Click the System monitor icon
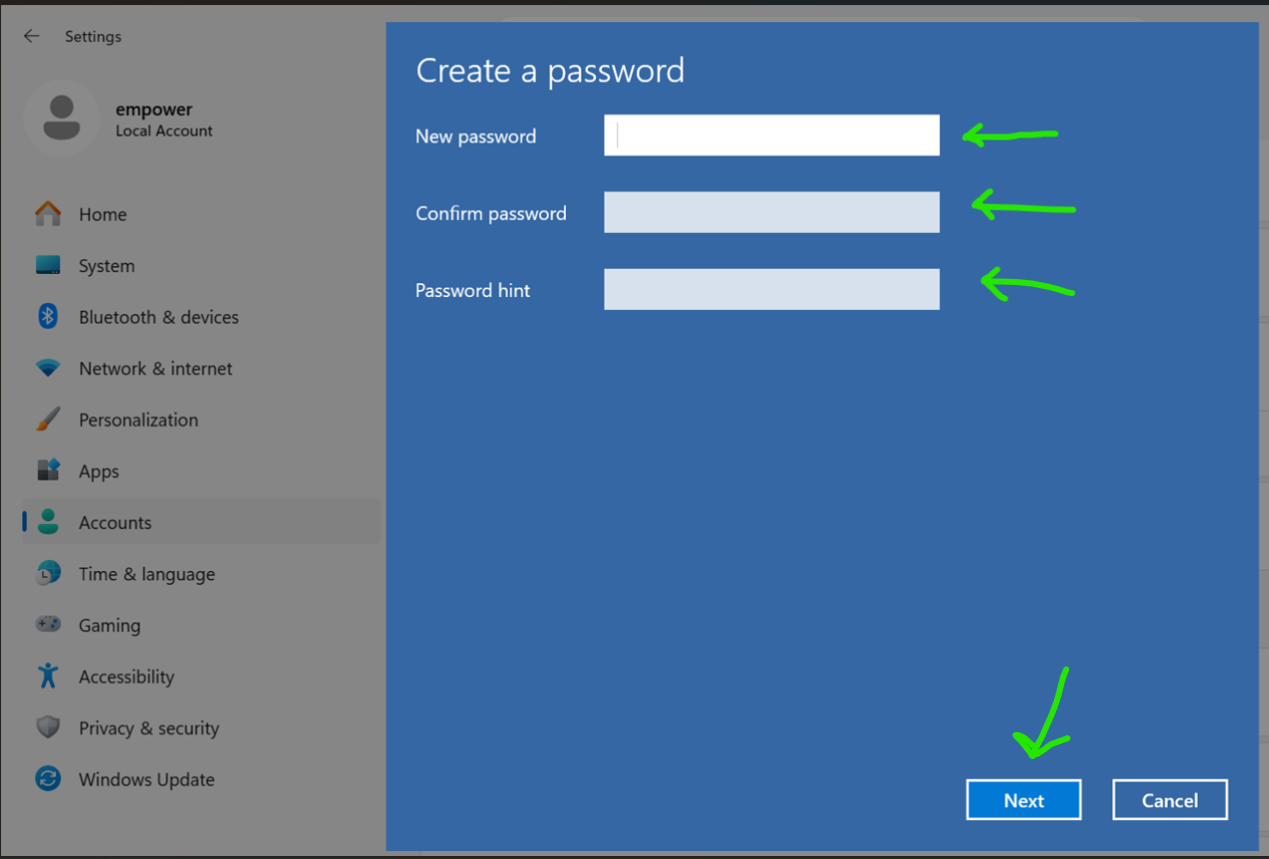Screen dimensions: 1269x859 click(x=48, y=265)
